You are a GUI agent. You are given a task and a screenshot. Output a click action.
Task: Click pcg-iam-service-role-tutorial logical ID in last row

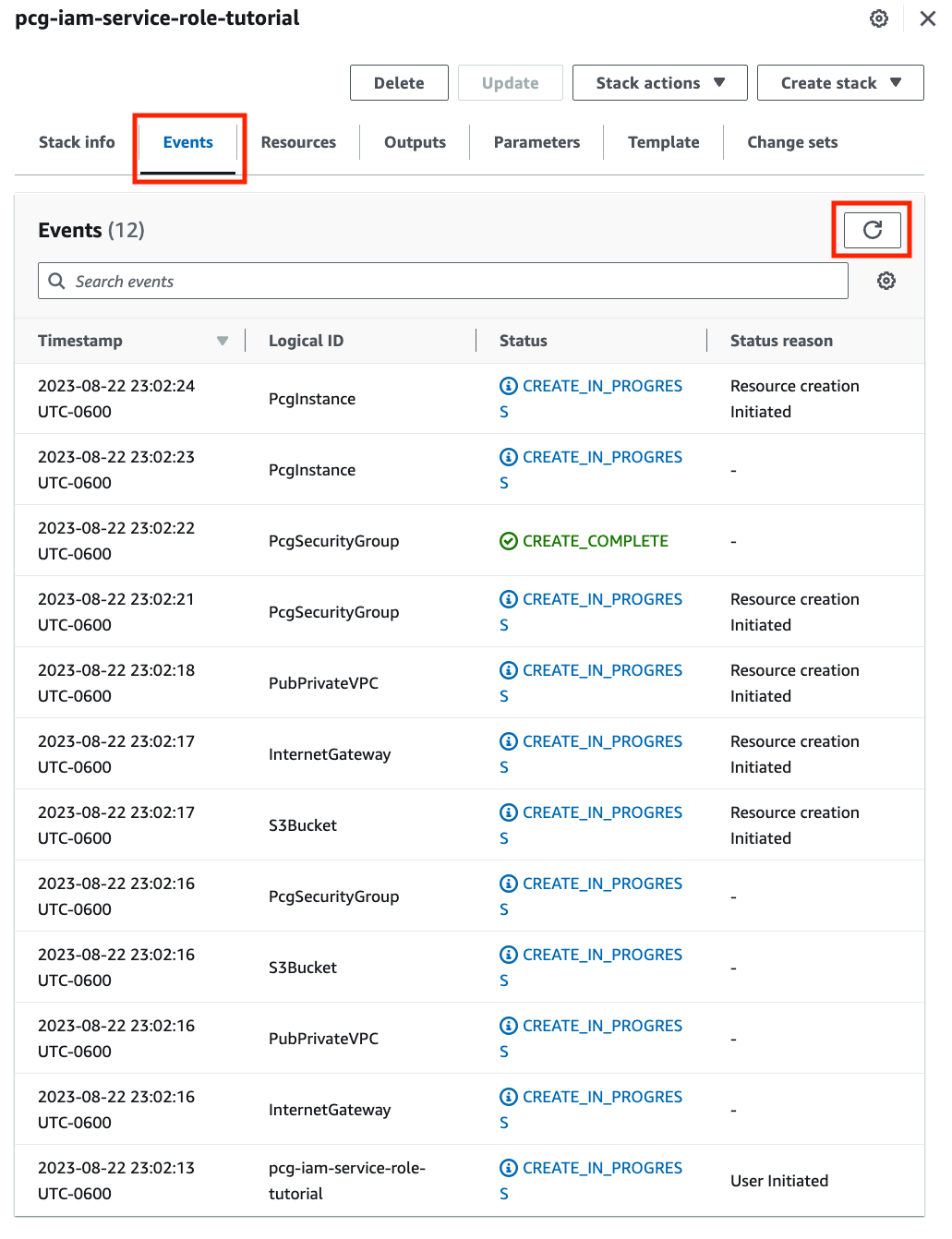pos(347,1181)
